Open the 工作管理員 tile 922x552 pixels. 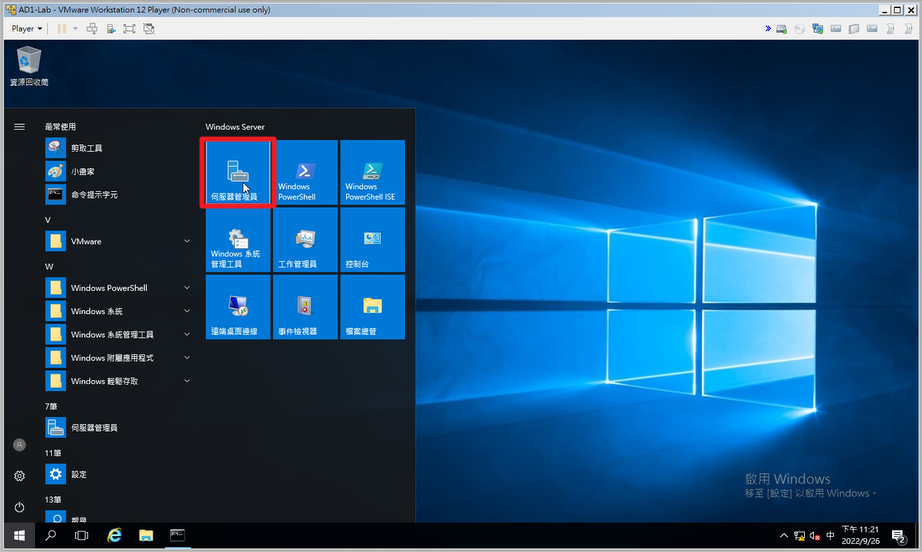click(x=305, y=240)
